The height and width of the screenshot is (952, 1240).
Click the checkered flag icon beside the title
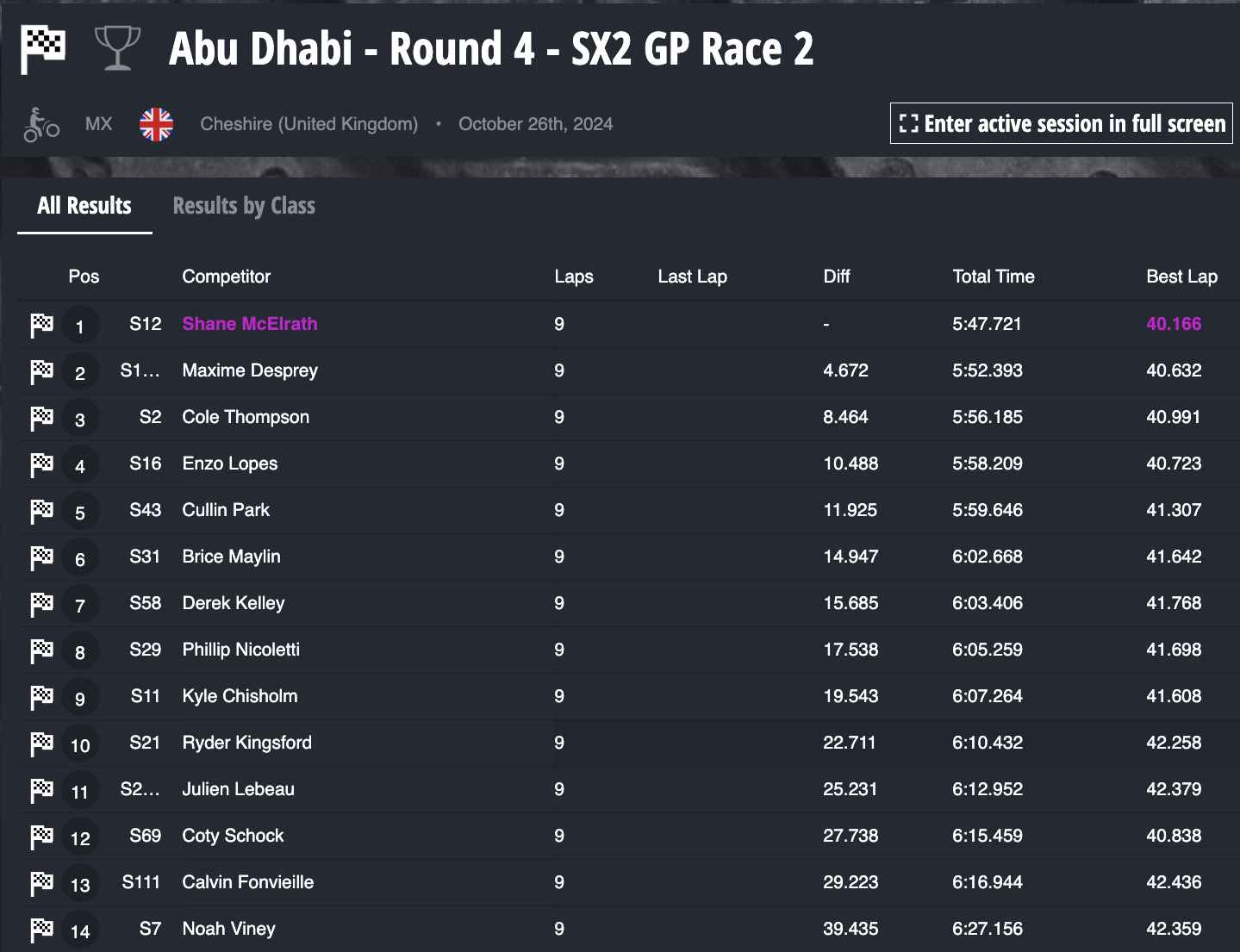[x=43, y=50]
